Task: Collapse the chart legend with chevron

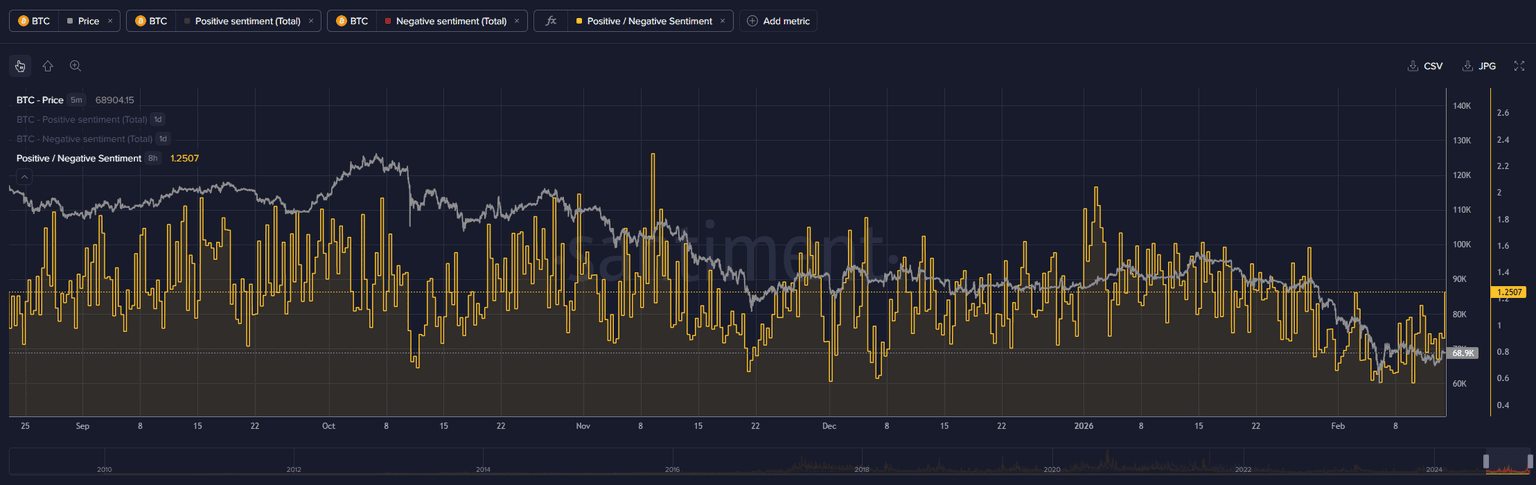Action: (x=25, y=177)
